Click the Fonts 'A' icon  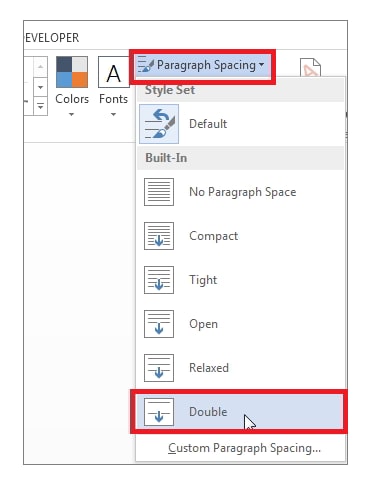(114, 72)
